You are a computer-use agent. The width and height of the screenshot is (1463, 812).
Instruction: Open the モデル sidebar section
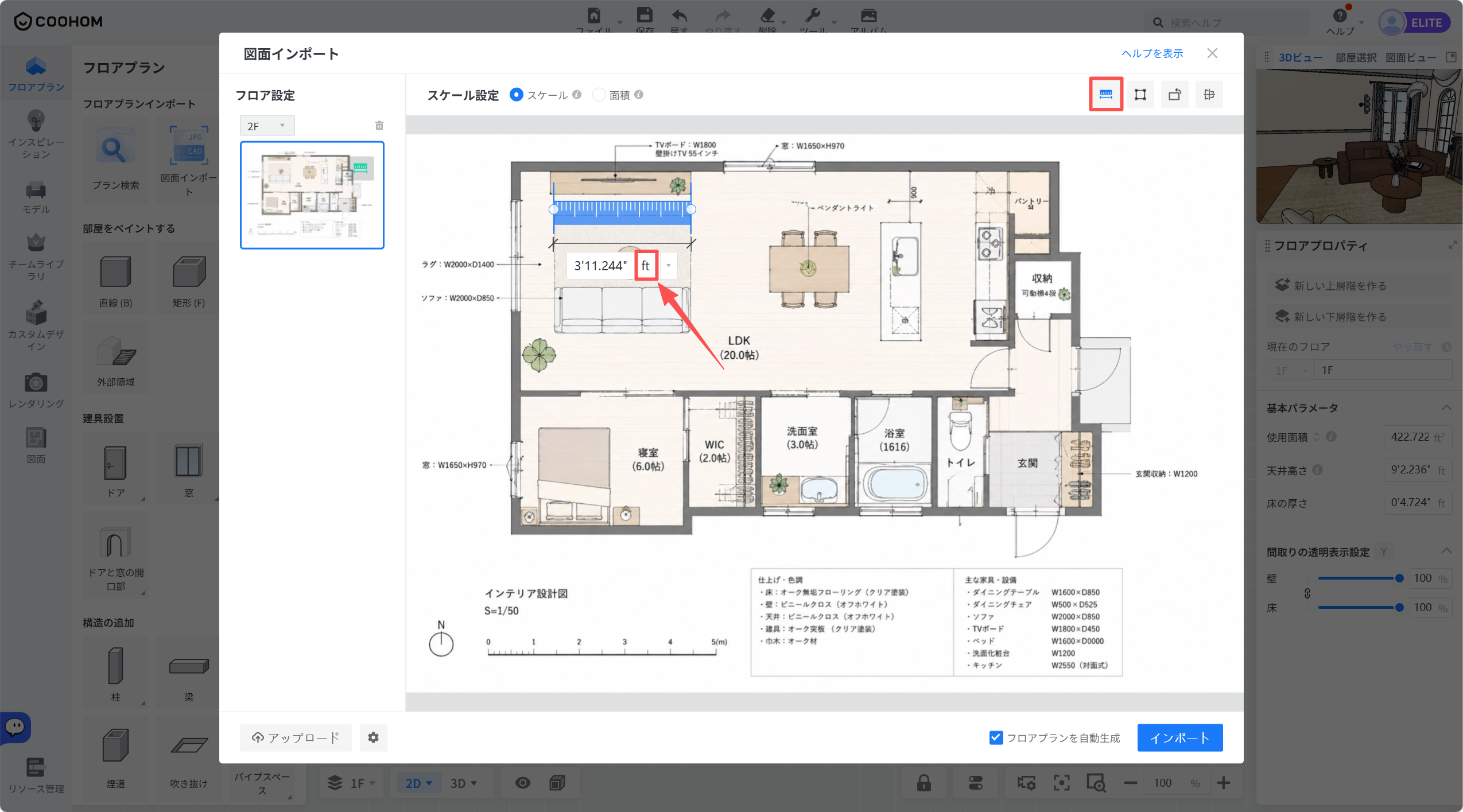tap(36, 197)
